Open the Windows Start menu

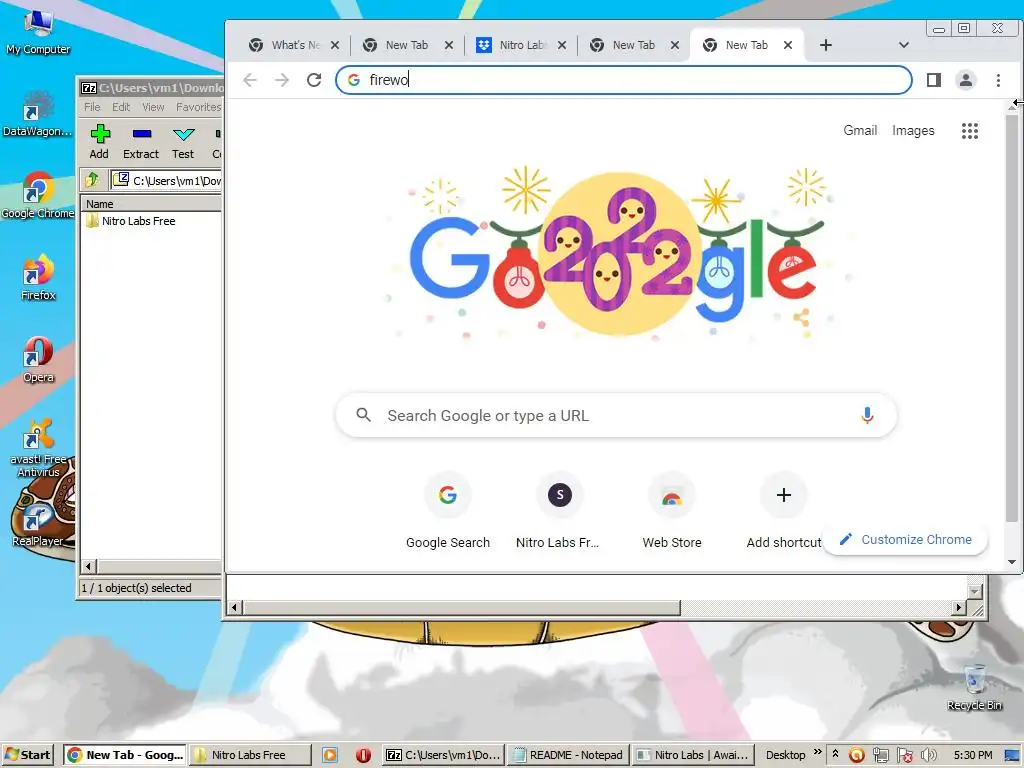[x=27, y=755]
